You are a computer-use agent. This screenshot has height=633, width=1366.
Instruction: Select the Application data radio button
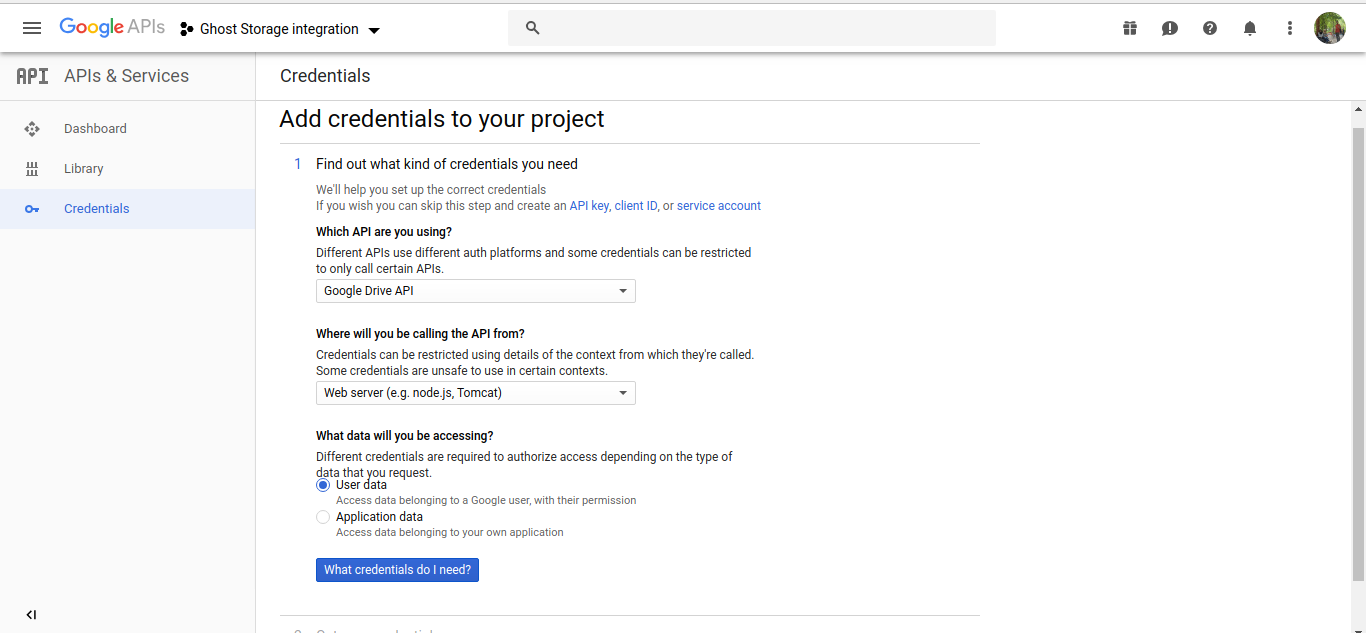(x=323, y=517)
